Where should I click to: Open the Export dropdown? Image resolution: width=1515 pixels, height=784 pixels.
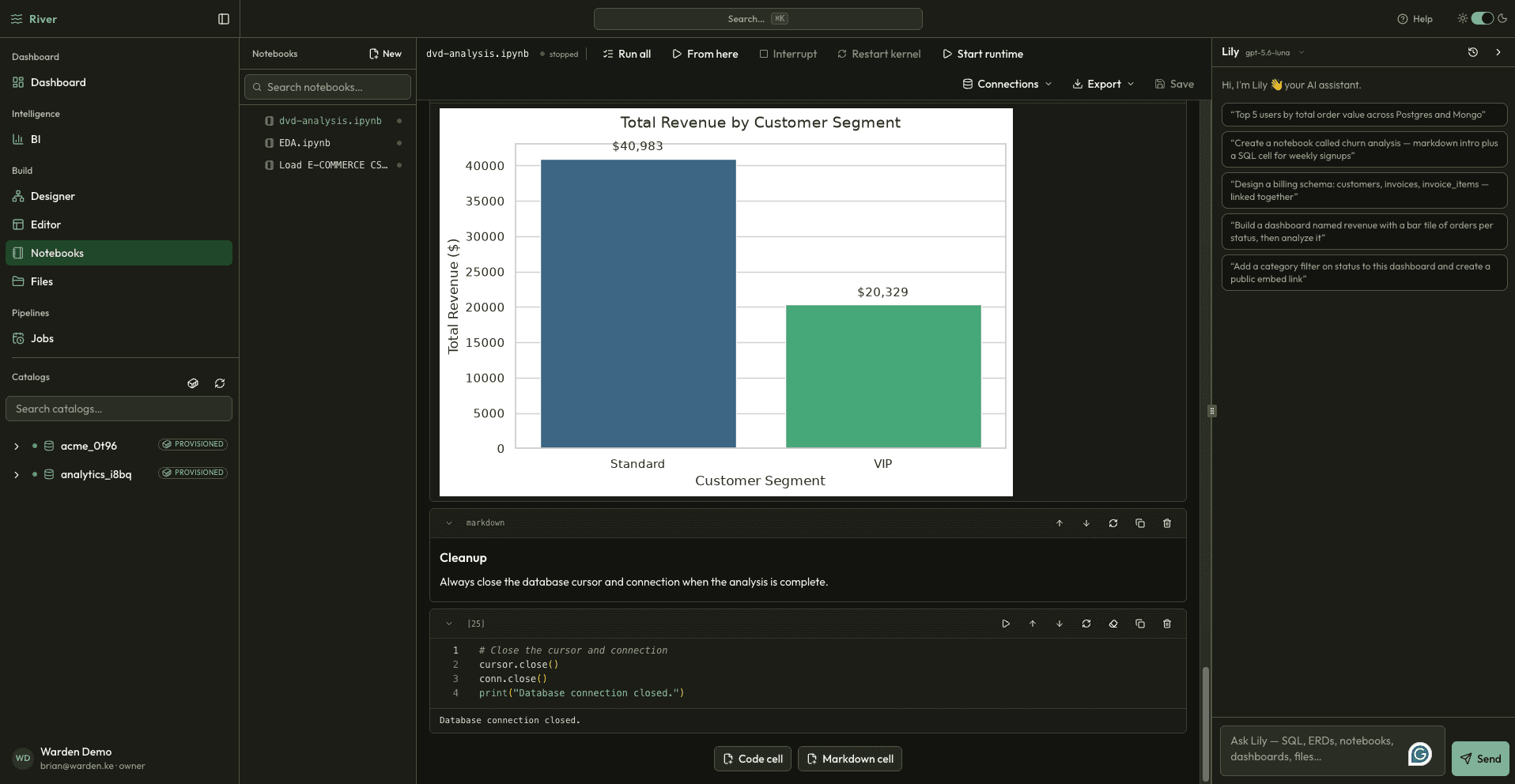coord(1103,84)
